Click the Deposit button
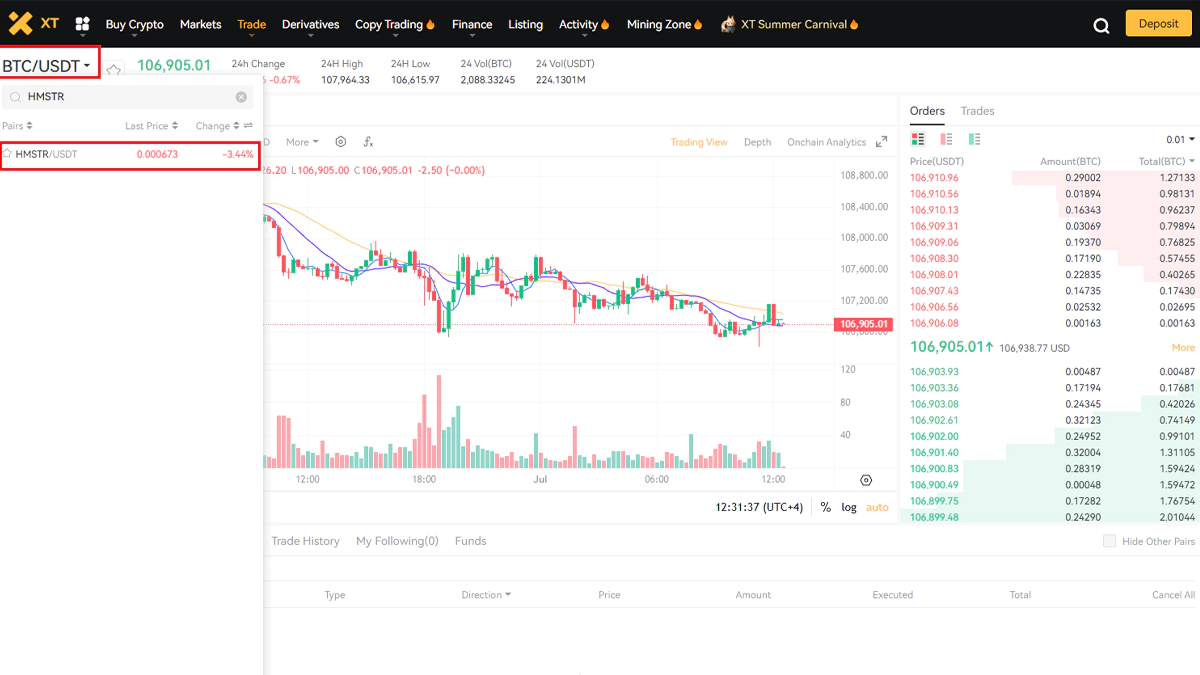Screen dimensions: 1200x675 click(1158, 23)
